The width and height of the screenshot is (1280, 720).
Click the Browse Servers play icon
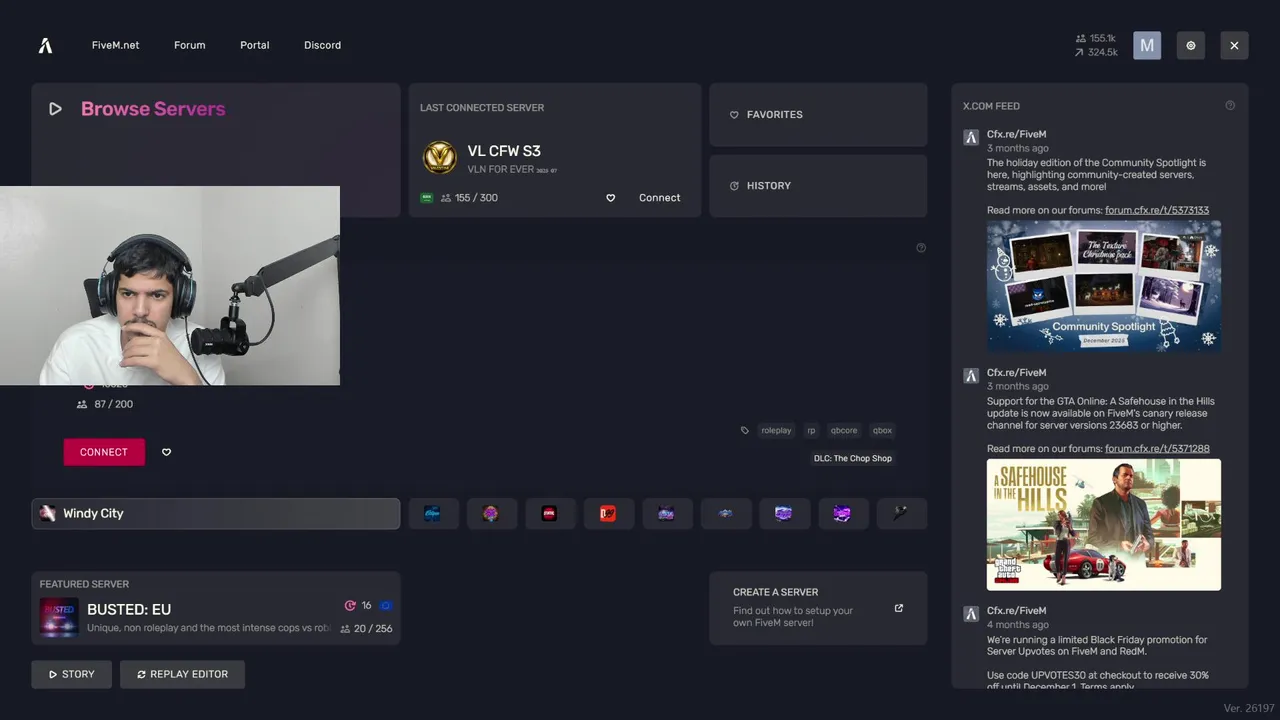click(x=55, y=109)
